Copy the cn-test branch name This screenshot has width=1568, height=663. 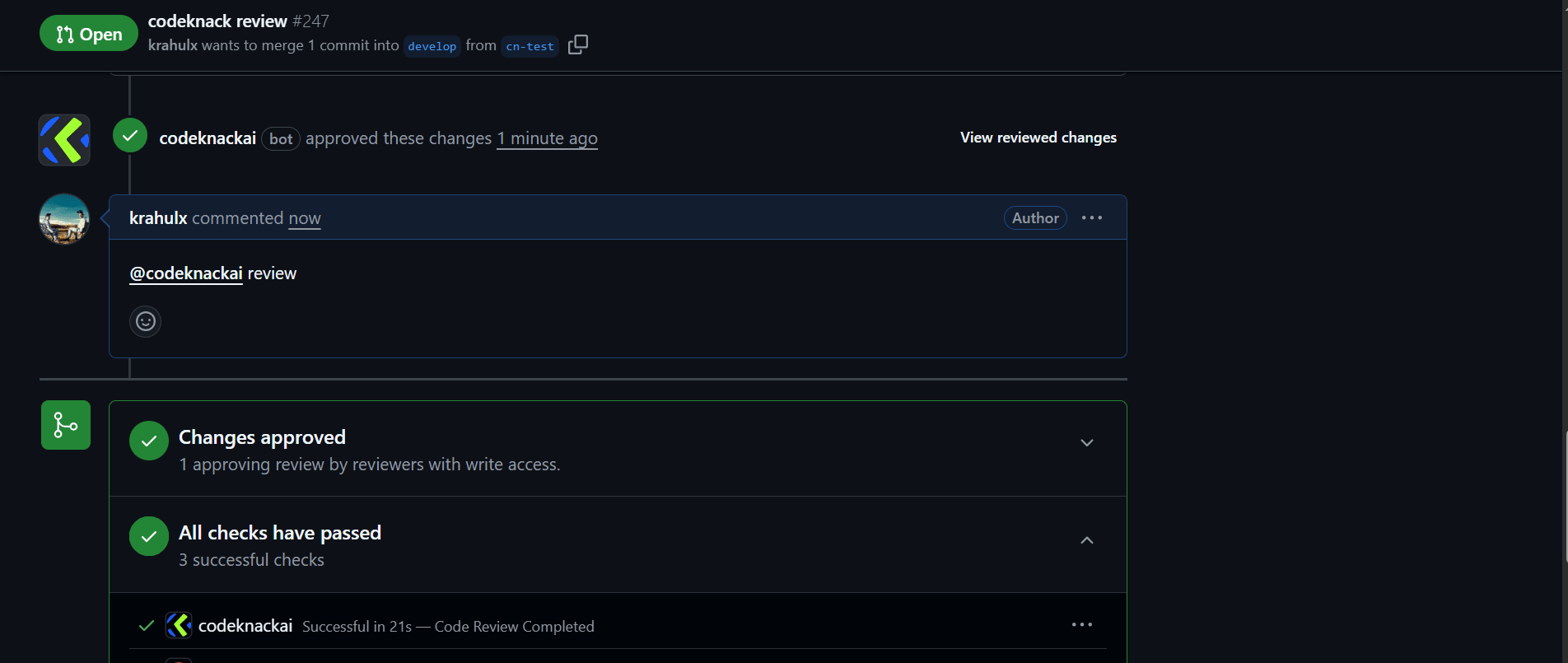click(578, 44)
